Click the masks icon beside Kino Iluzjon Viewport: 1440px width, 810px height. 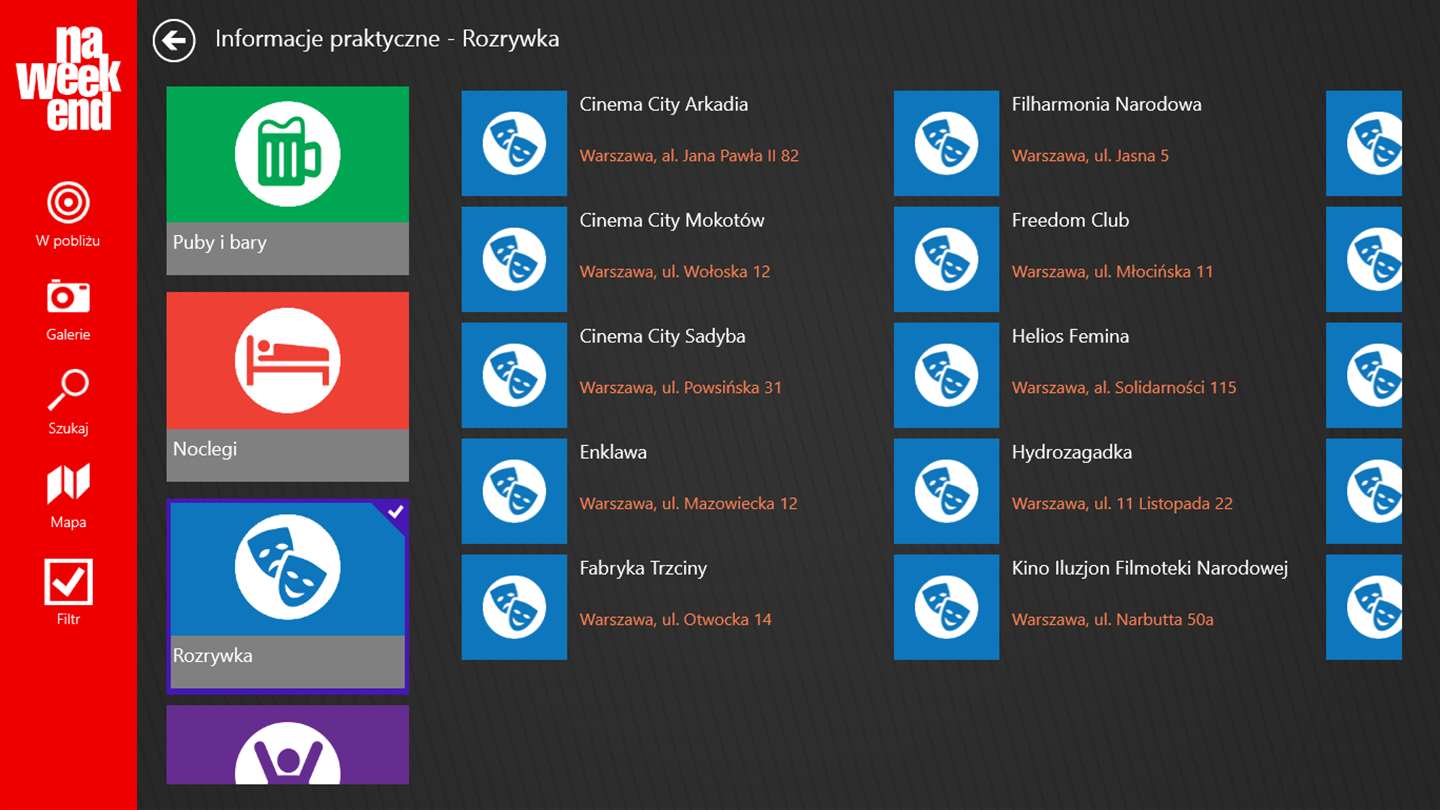(x=946, y=607)
